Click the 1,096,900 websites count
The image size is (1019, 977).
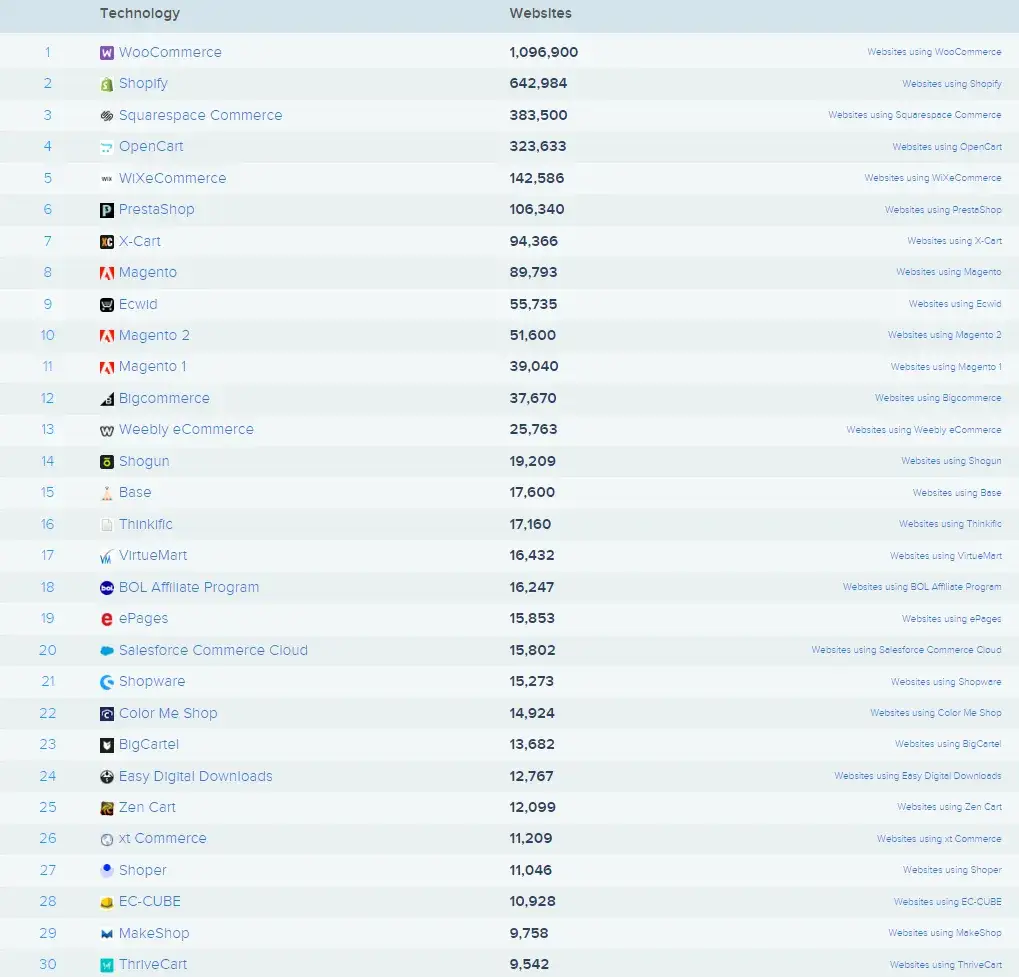[543, 52]
